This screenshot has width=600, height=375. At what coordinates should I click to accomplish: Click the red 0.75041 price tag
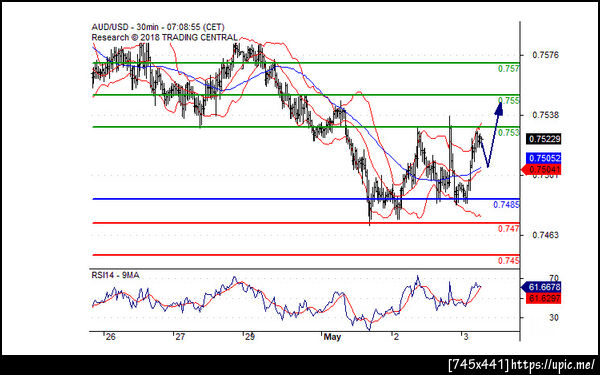coord(541,170)
